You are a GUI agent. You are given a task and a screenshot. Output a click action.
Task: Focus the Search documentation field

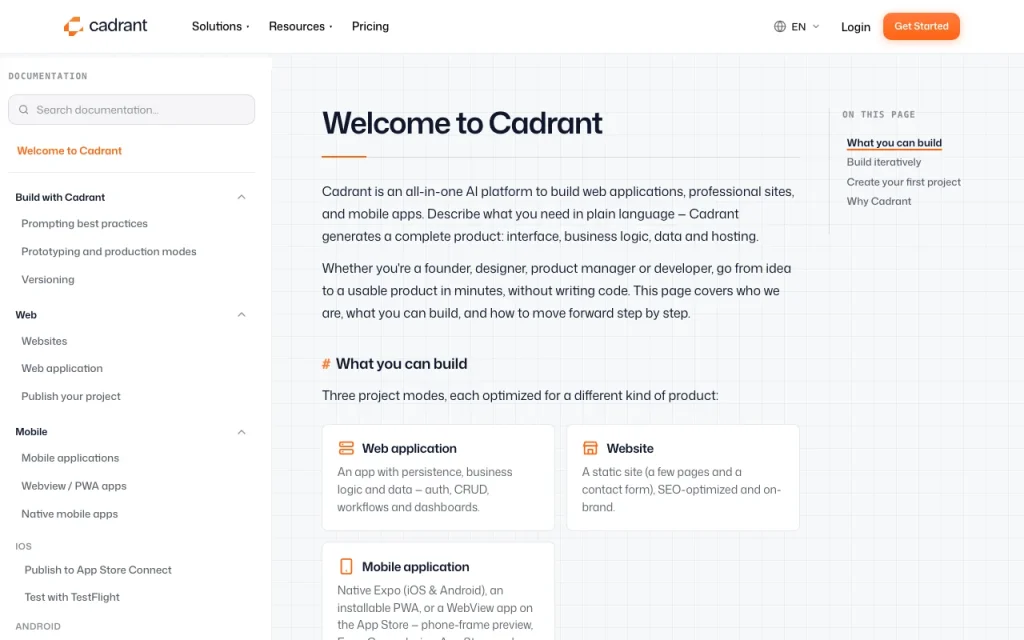click(x=131, y=110)
